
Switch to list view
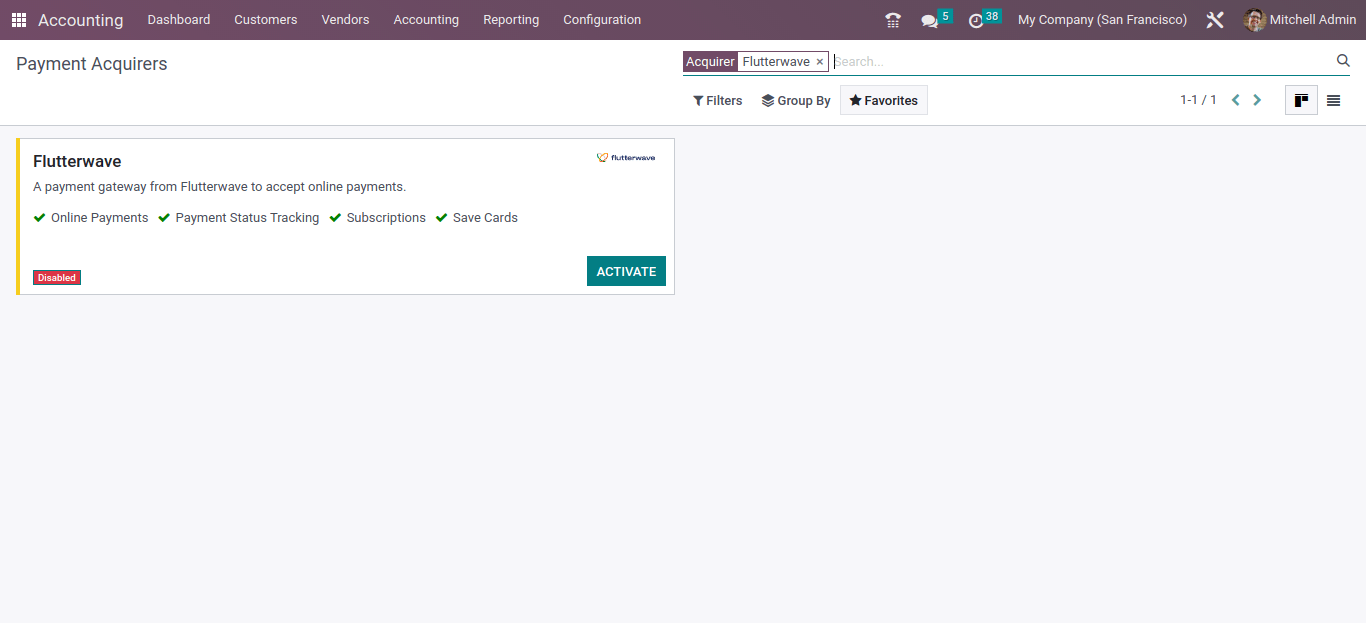click(x=1333, y=100)
